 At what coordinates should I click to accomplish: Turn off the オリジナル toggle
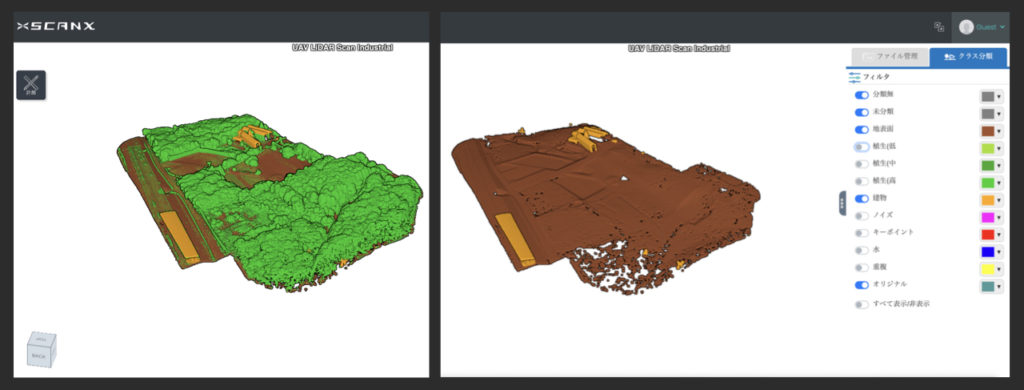click(x=862, y=285)
